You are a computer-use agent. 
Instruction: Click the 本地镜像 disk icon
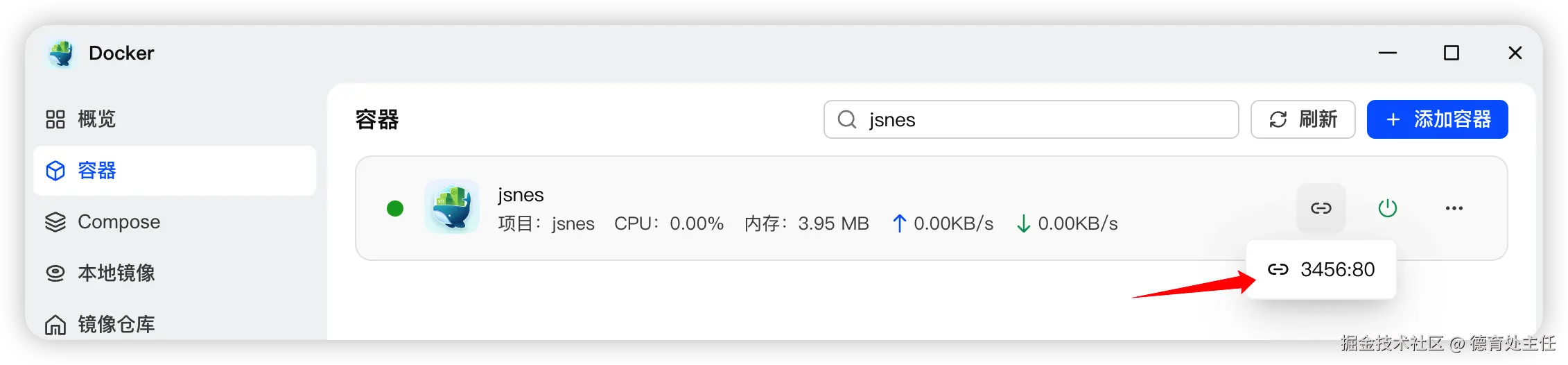(x=55, y=273)
